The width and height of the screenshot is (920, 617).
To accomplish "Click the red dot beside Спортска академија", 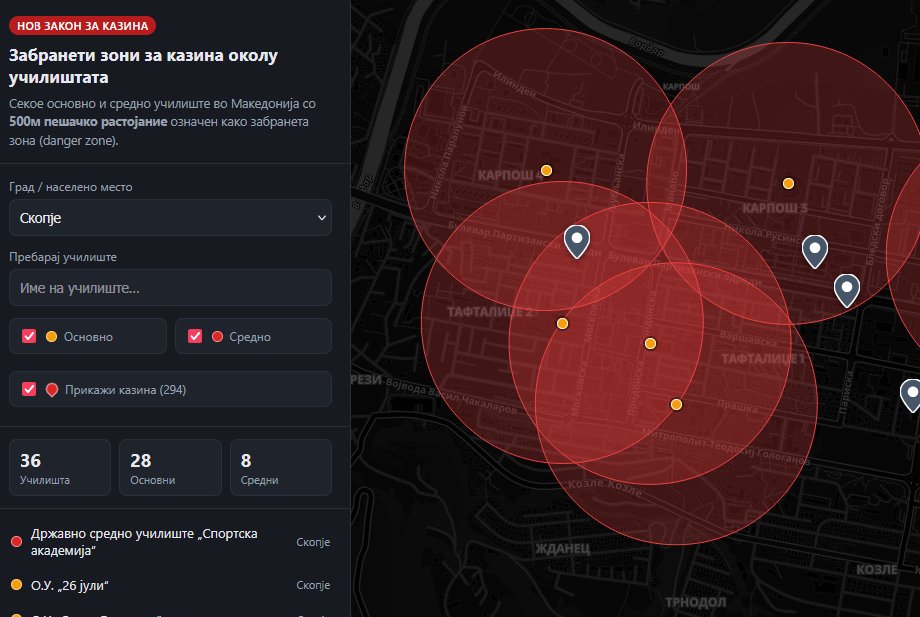I will coord(16,541).
